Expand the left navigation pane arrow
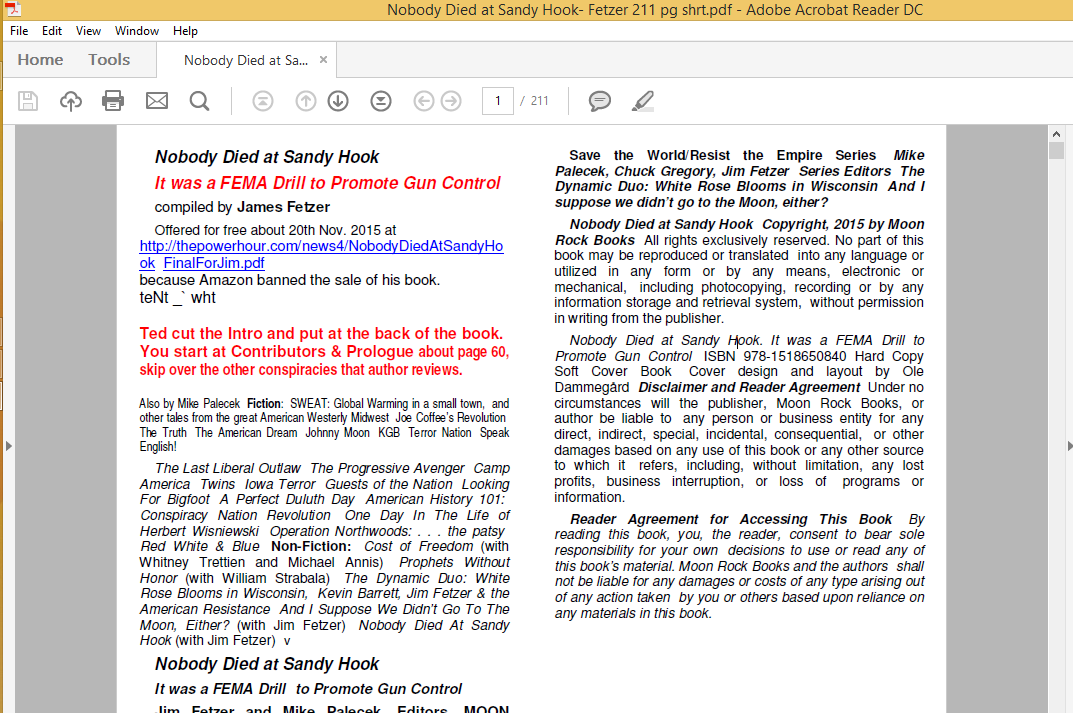The width and height of the screenshot is (1073, 713). (8, 446)
